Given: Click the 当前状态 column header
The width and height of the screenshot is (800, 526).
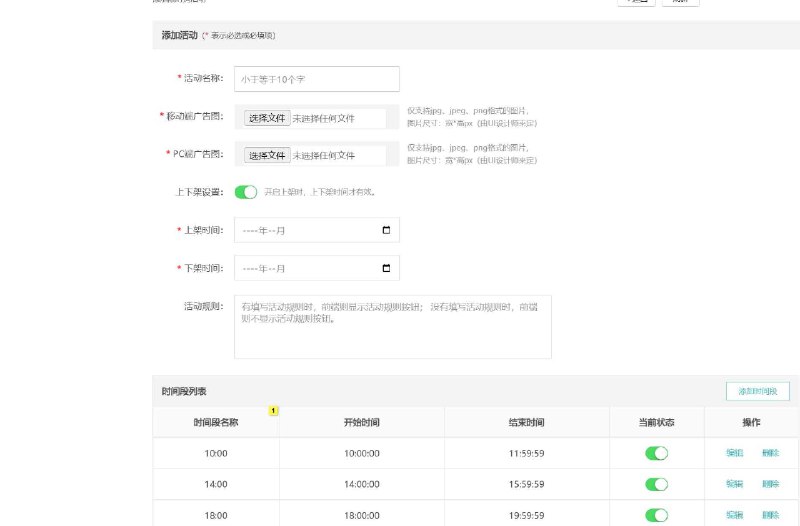Looking at the screenshot, I should click(657, 422).
